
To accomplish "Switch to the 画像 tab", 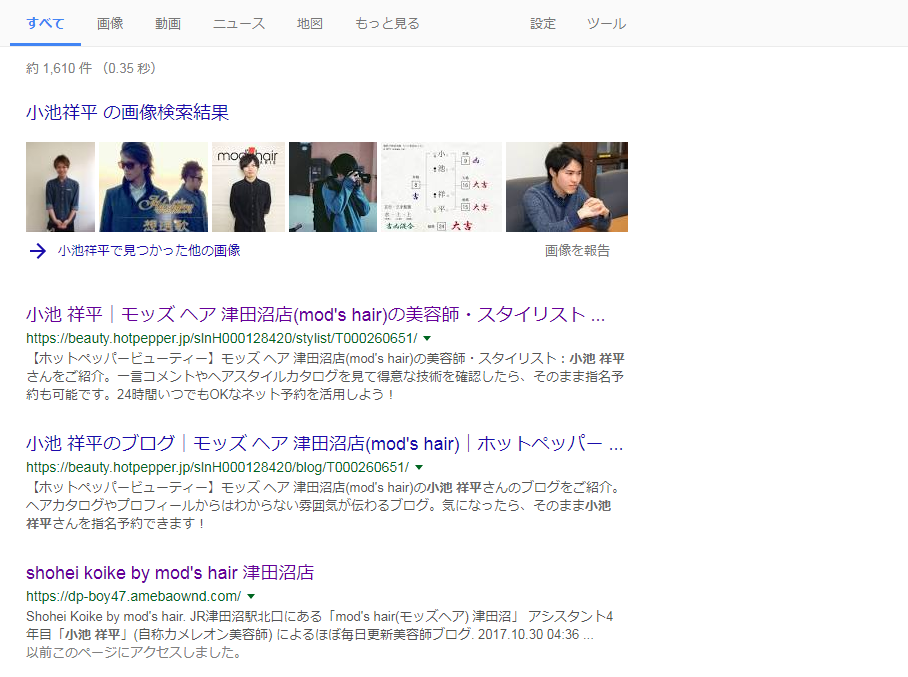I will [x=110, y=24].
